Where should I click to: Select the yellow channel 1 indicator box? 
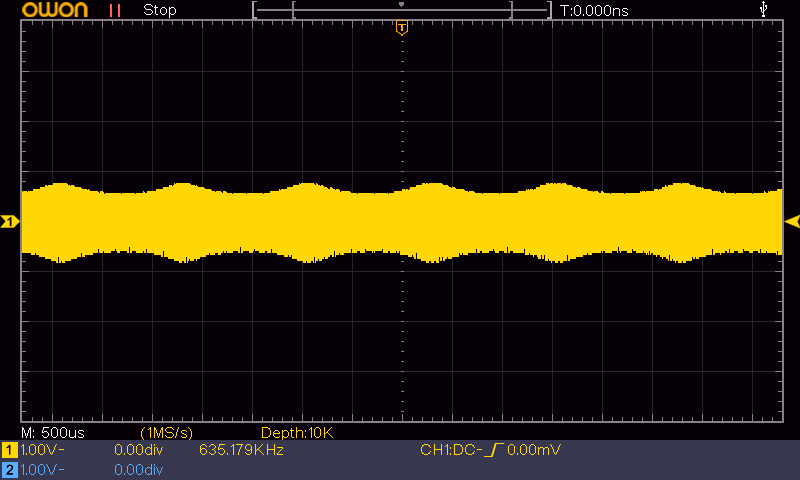click(x=9, y=451)
